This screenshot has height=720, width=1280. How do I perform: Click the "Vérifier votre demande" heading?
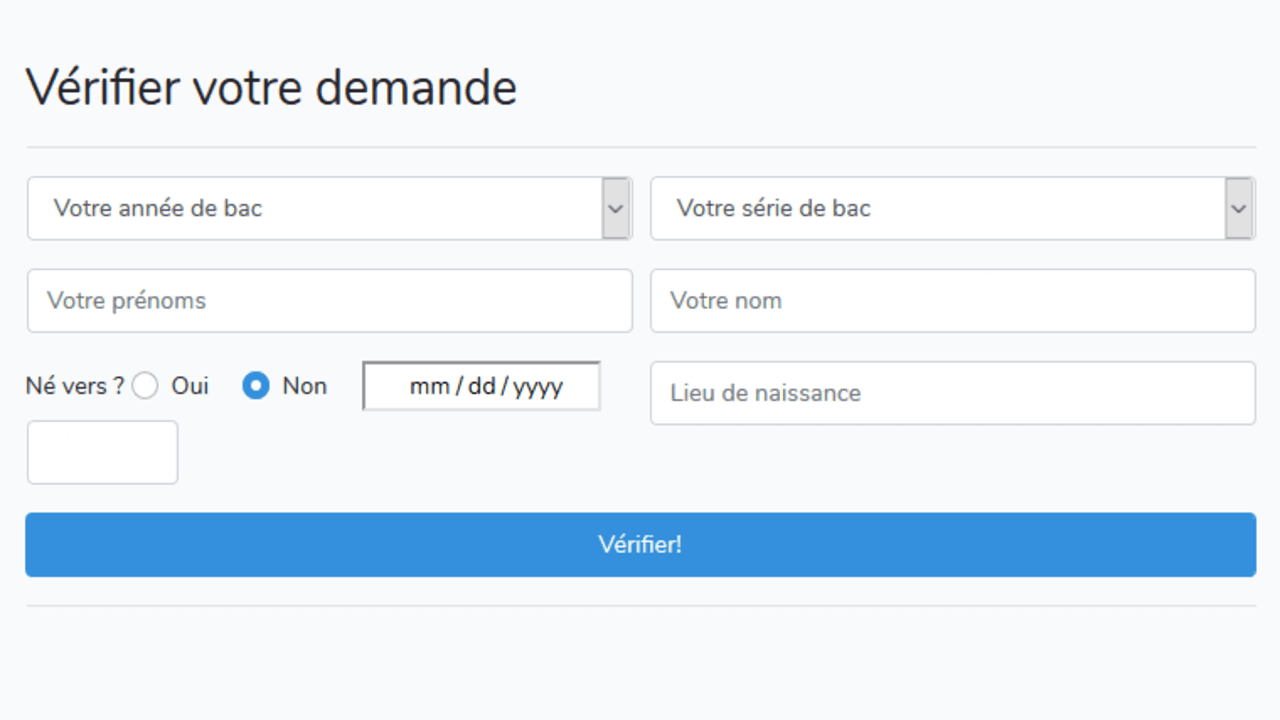pyautogui.click(x=271, y=88)
